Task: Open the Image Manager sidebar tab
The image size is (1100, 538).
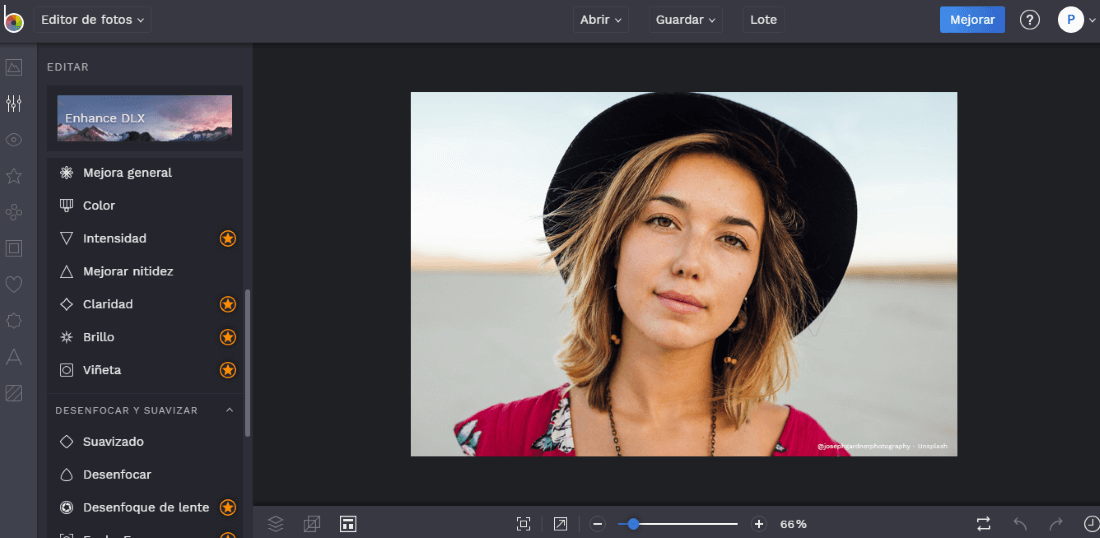Action: (14, 68)
